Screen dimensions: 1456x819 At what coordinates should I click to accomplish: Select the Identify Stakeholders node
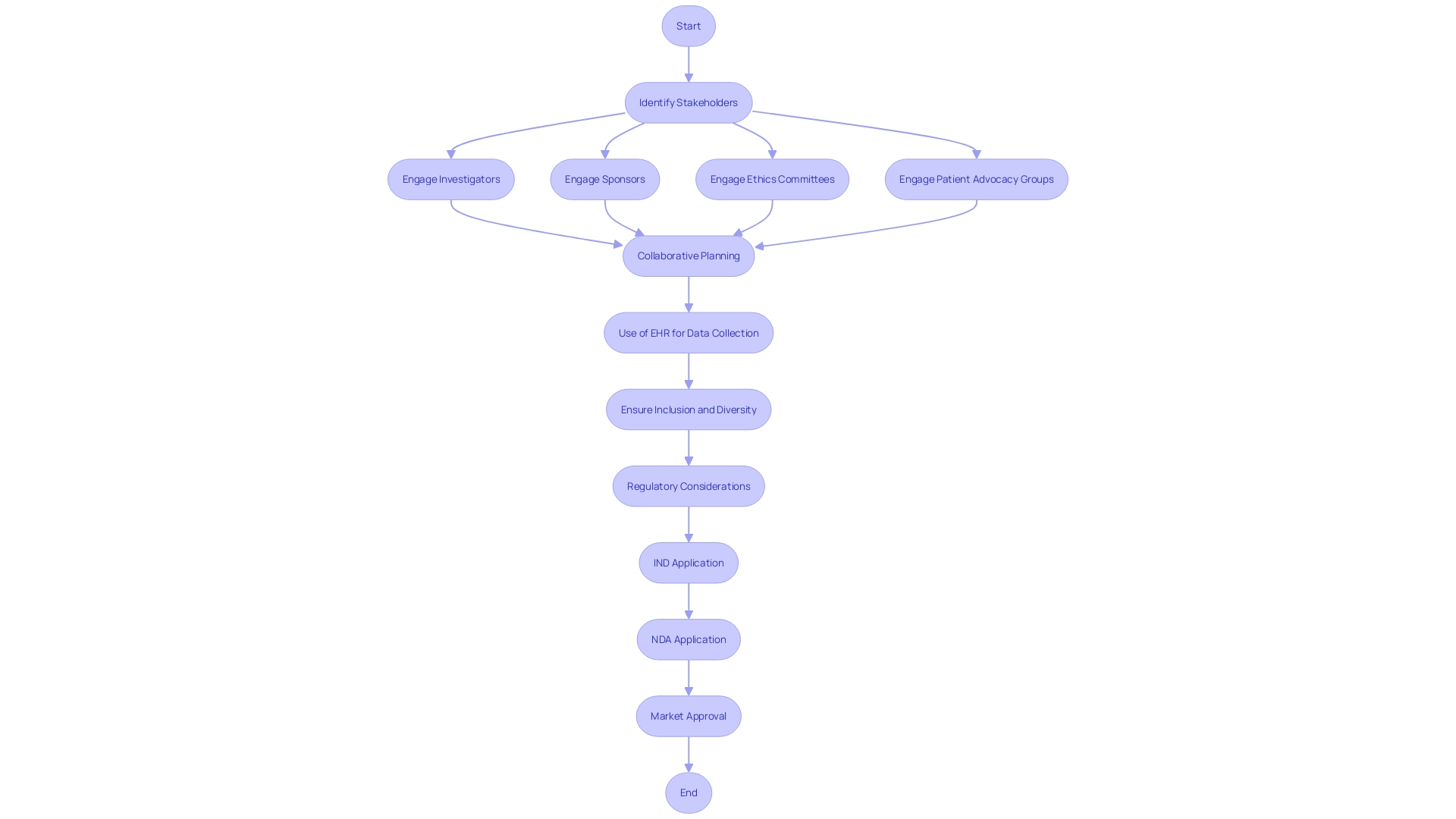tap(688, 102)
